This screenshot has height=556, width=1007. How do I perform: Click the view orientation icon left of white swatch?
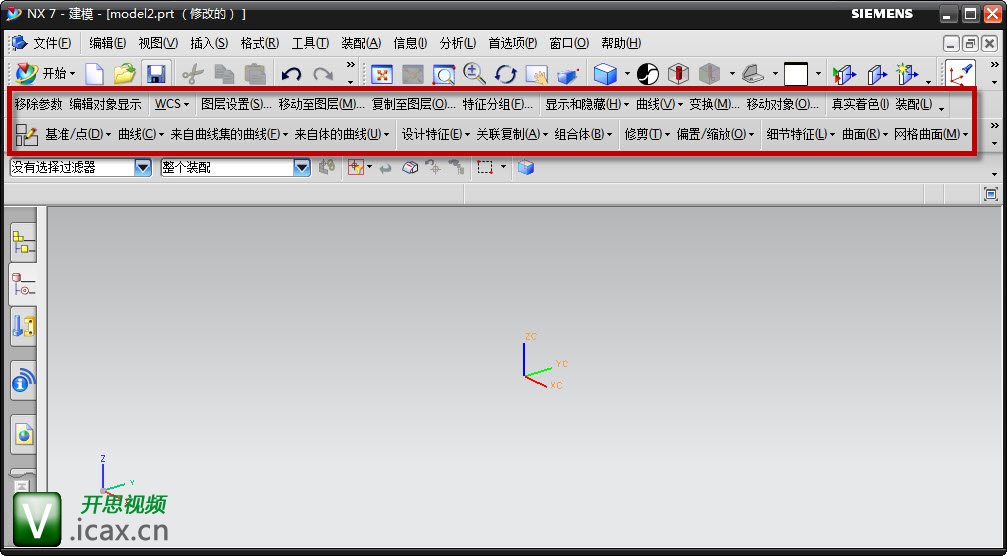click(x=752, y=74)
